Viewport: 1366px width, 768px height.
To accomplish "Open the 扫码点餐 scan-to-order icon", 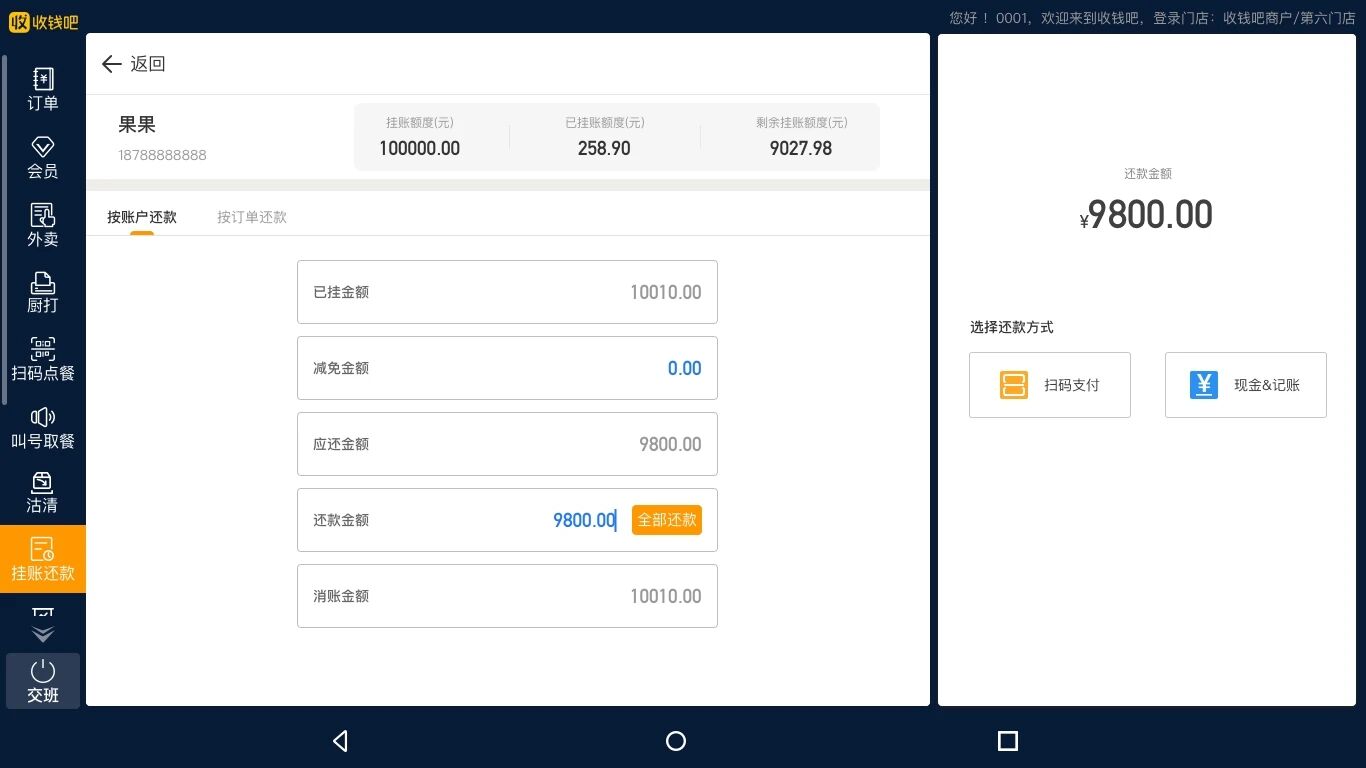I will pyautogui.click(x=42, y=359).
